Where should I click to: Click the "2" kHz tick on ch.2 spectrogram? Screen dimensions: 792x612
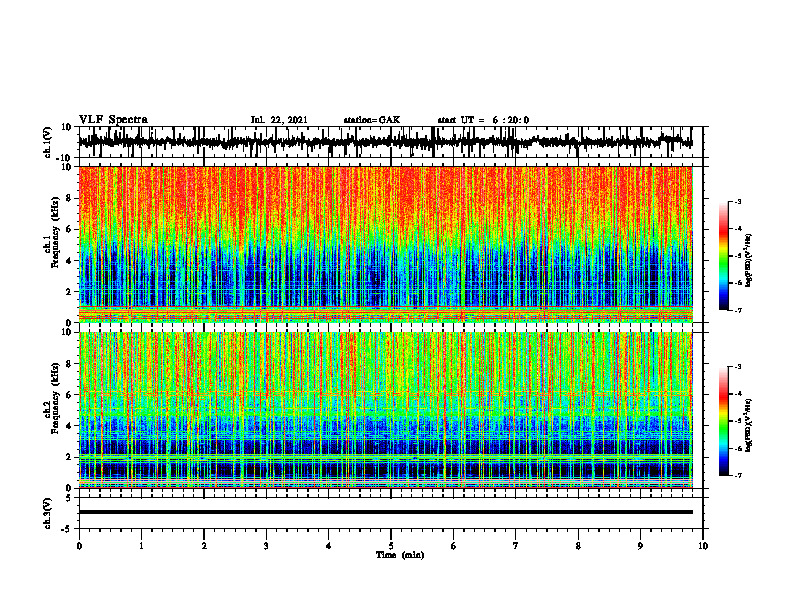point(70,457)
